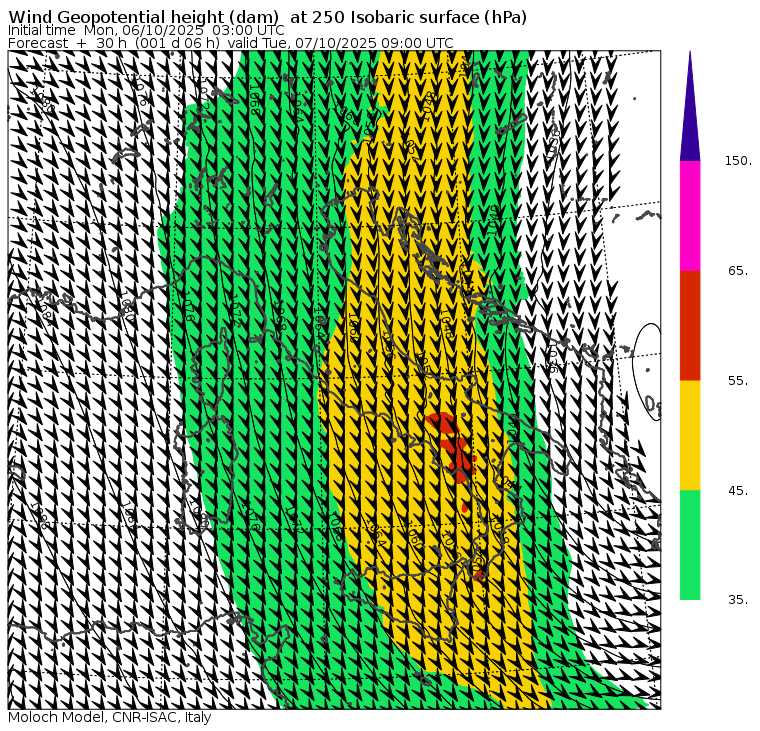
Task: Click the "Wind Geopotential height (dam)" title
Action: pos(130,18)
